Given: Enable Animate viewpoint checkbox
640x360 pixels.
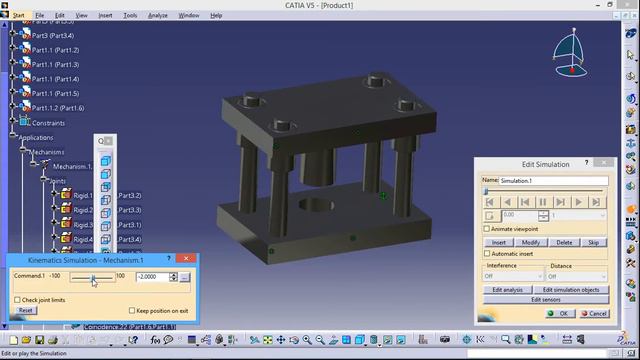Looking at the screenshot, I should 487,229.
